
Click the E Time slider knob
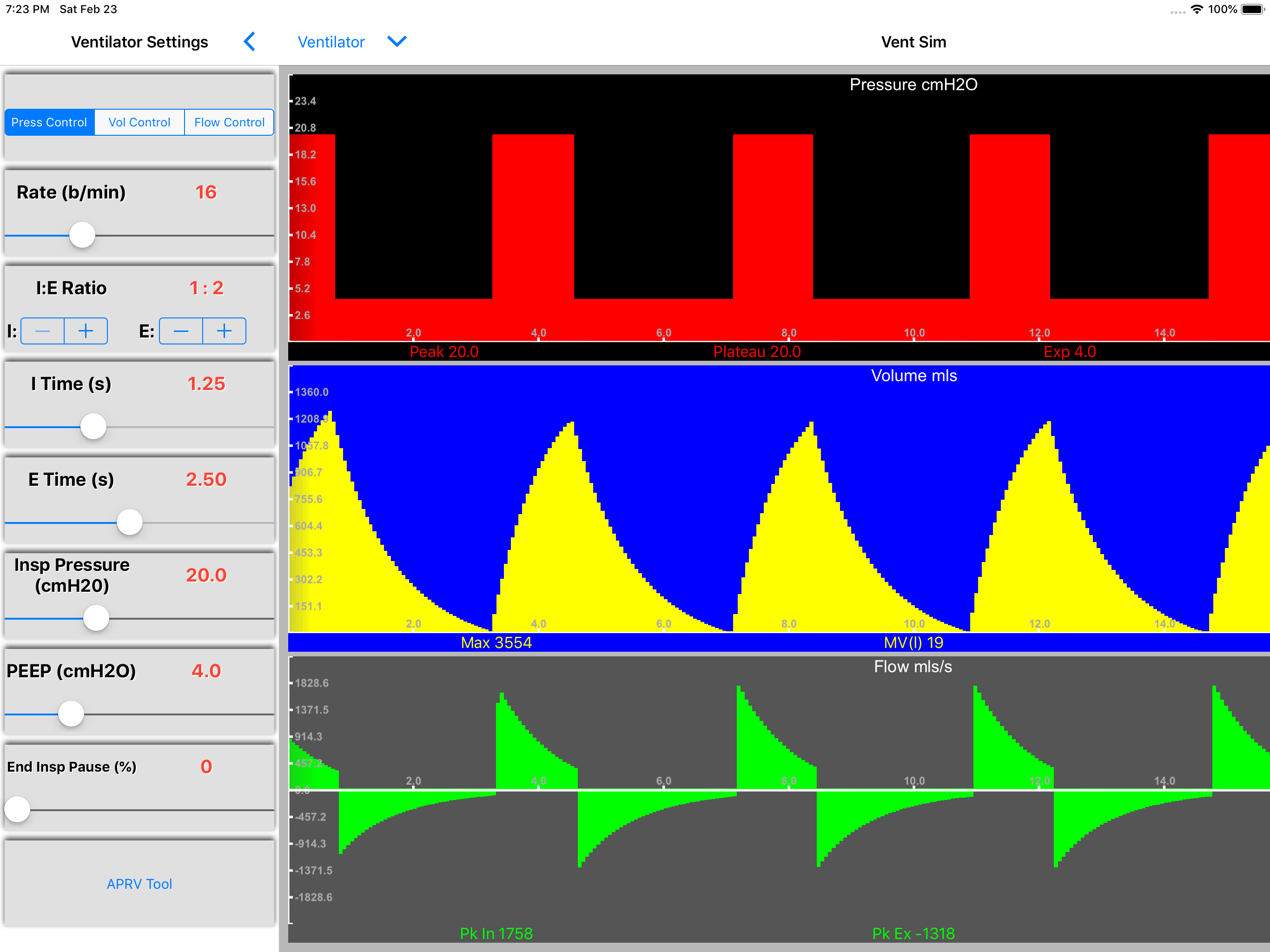[129, 522]
